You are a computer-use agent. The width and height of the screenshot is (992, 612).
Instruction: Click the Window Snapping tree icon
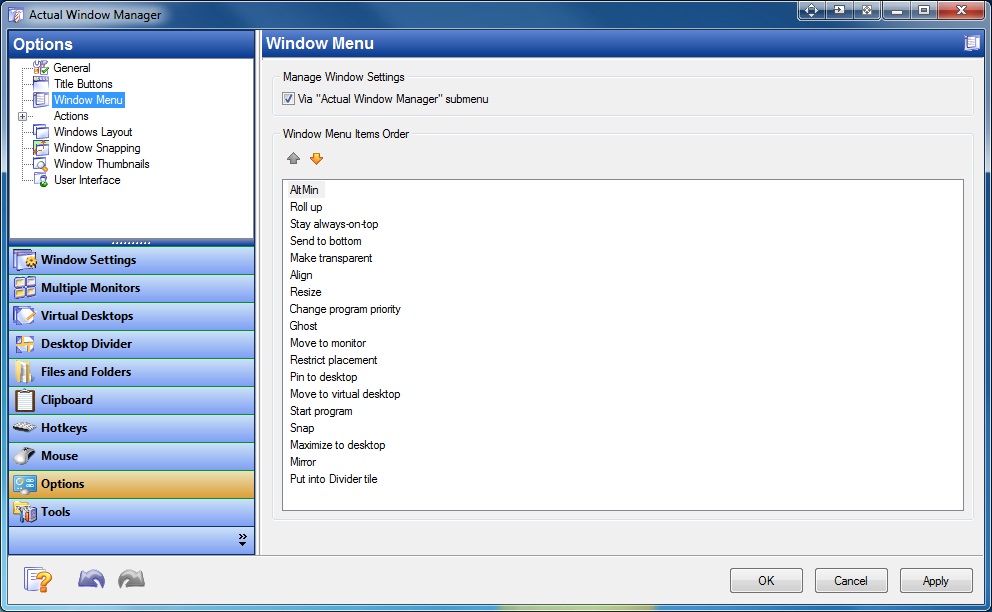coord(41,147)
